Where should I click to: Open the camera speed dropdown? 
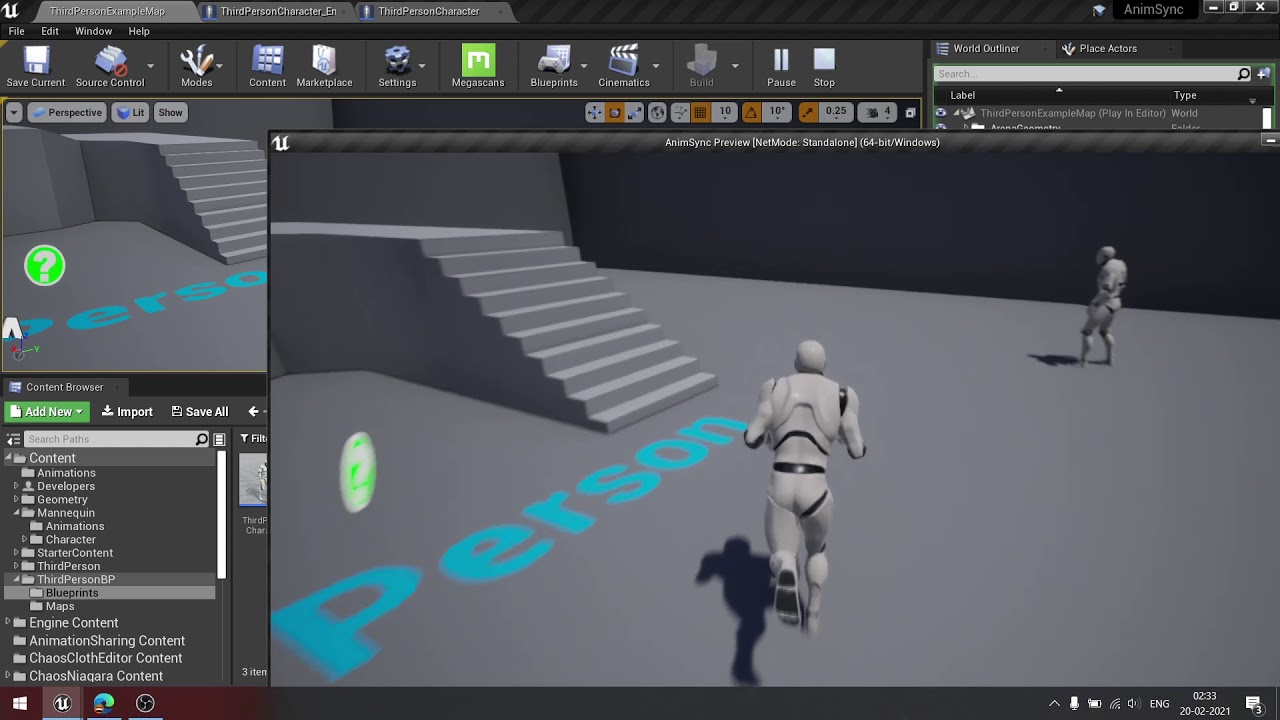tap(878, 112)
